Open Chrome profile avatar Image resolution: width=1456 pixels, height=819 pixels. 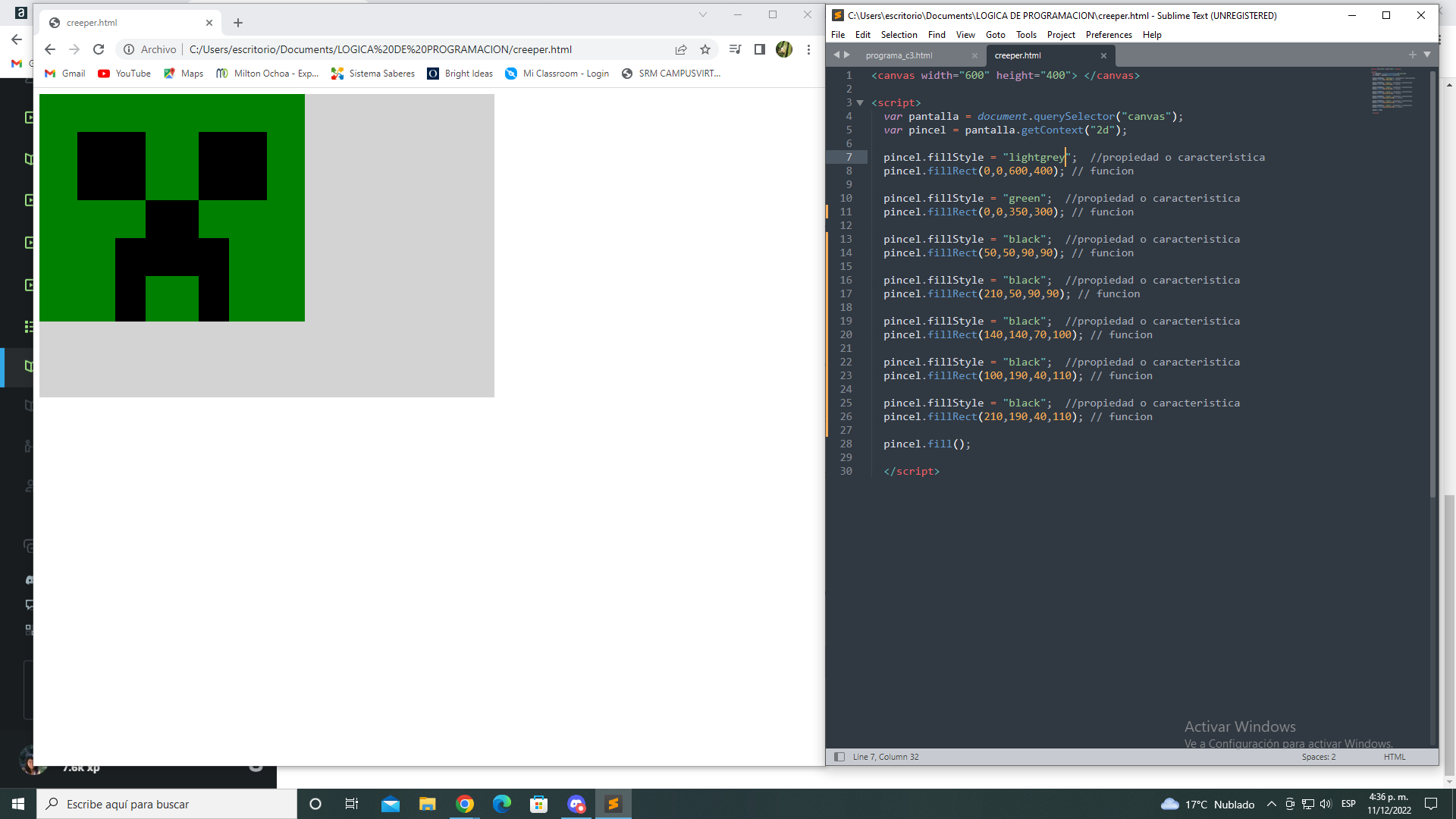click(x=784, y=49)
